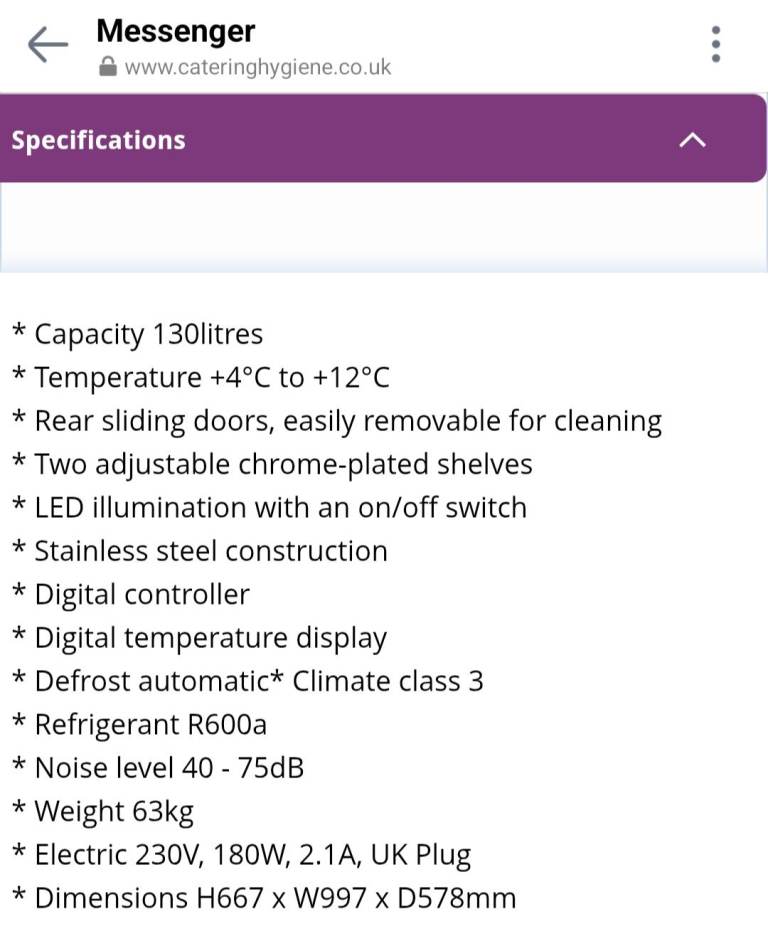Tap the padlock security icon
Screen dimensions: 768x941
[x=107, y=67]
